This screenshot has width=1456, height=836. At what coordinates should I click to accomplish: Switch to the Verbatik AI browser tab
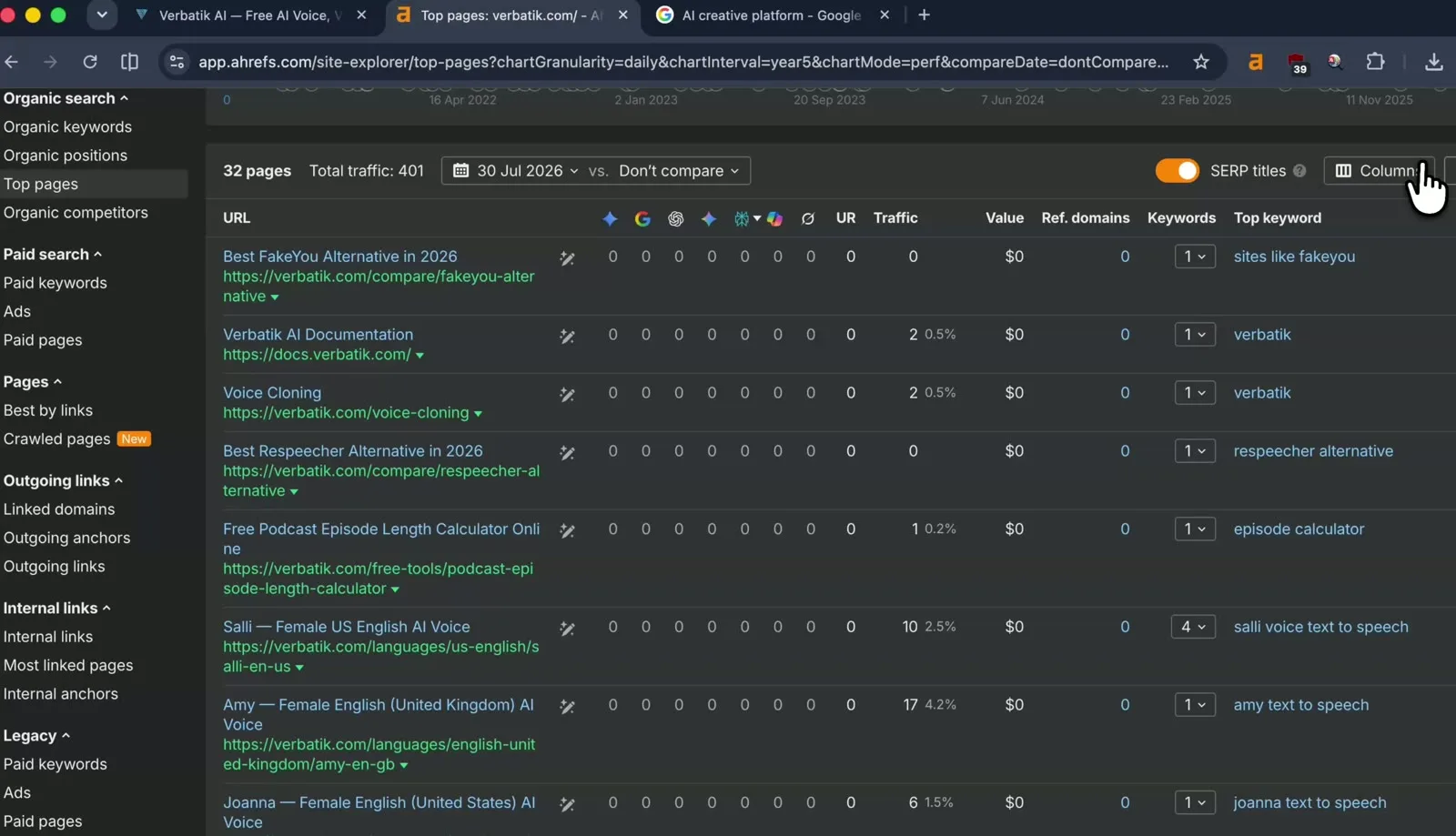[x=250, y=15]
